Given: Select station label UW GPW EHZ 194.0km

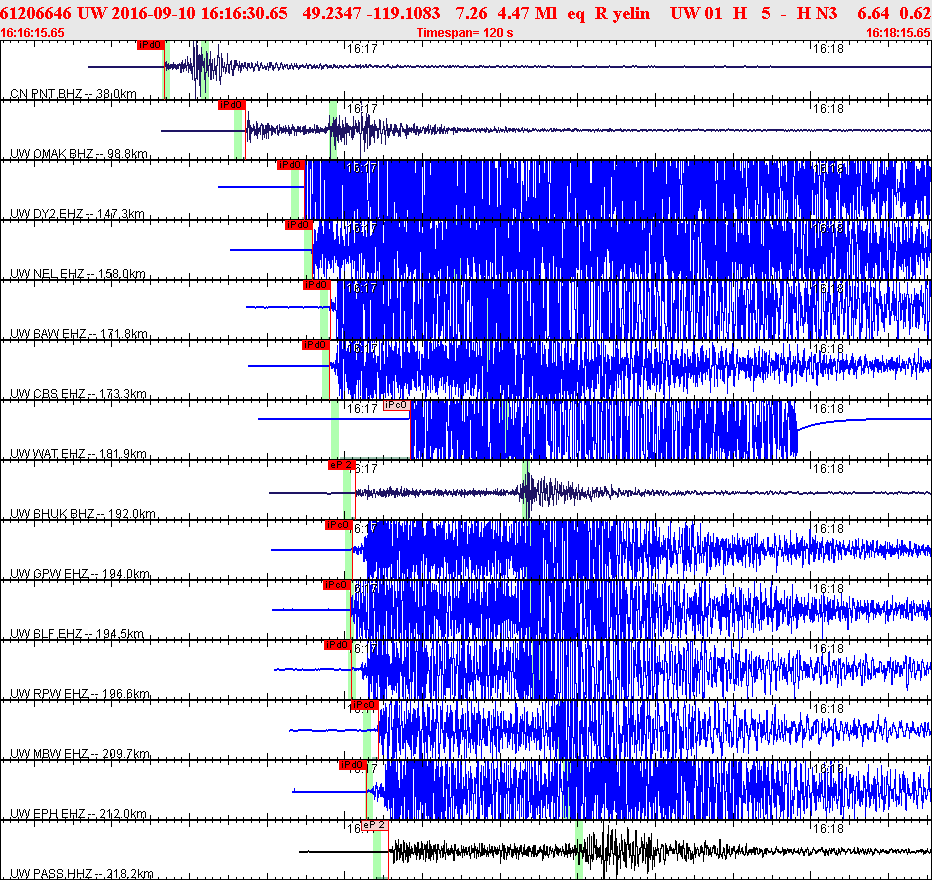Looking at the screenshot, I should [78, 574].
